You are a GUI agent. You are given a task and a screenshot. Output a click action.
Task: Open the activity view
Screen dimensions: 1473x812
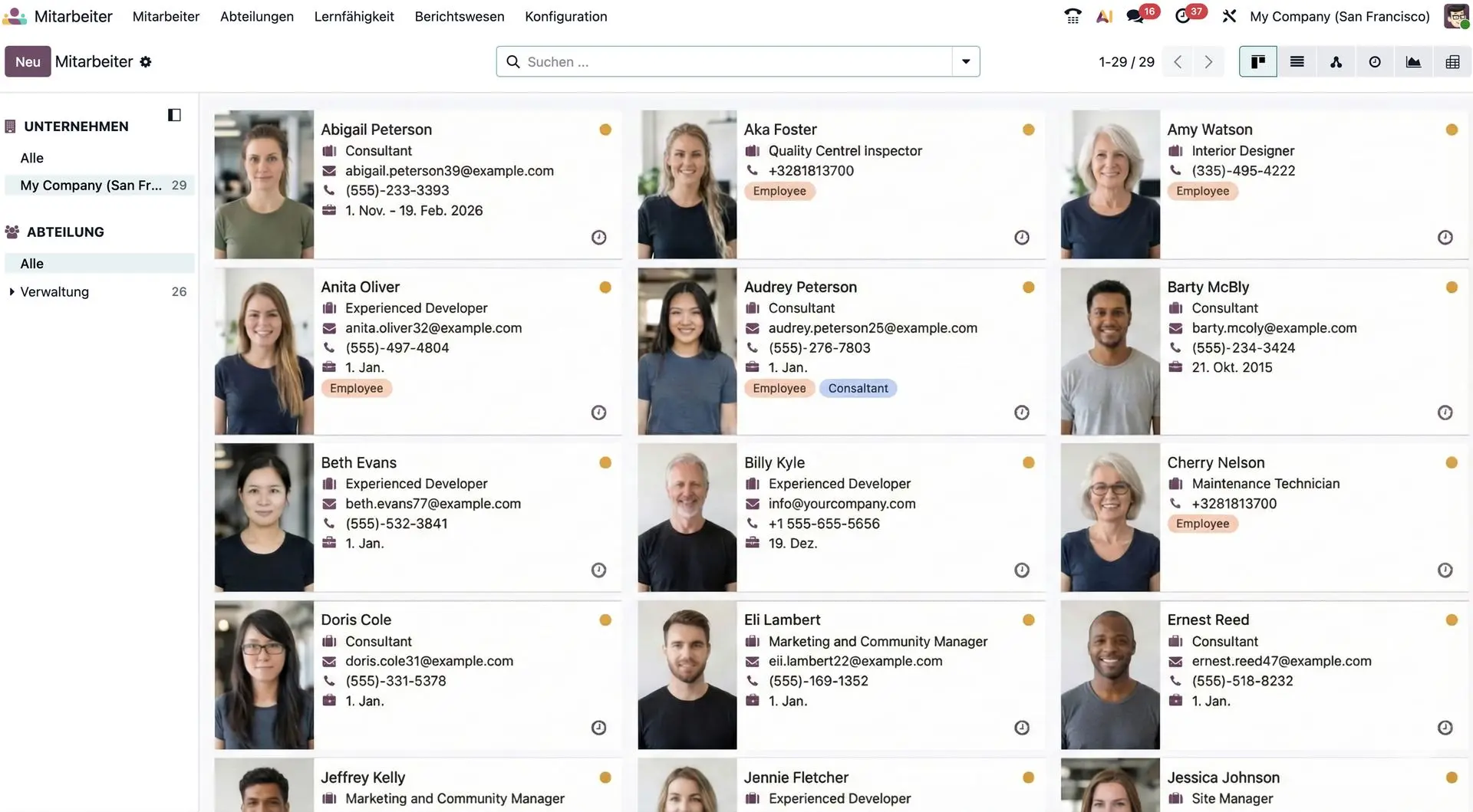pyautogui.click(x=1375, y=61)
